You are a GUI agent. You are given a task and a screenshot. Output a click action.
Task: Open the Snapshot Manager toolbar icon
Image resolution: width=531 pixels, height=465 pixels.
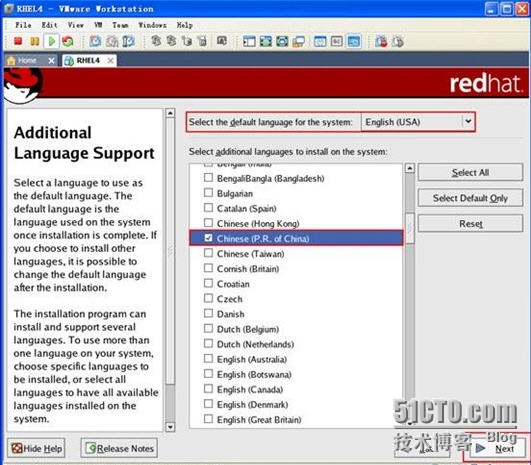coord(129,41)
